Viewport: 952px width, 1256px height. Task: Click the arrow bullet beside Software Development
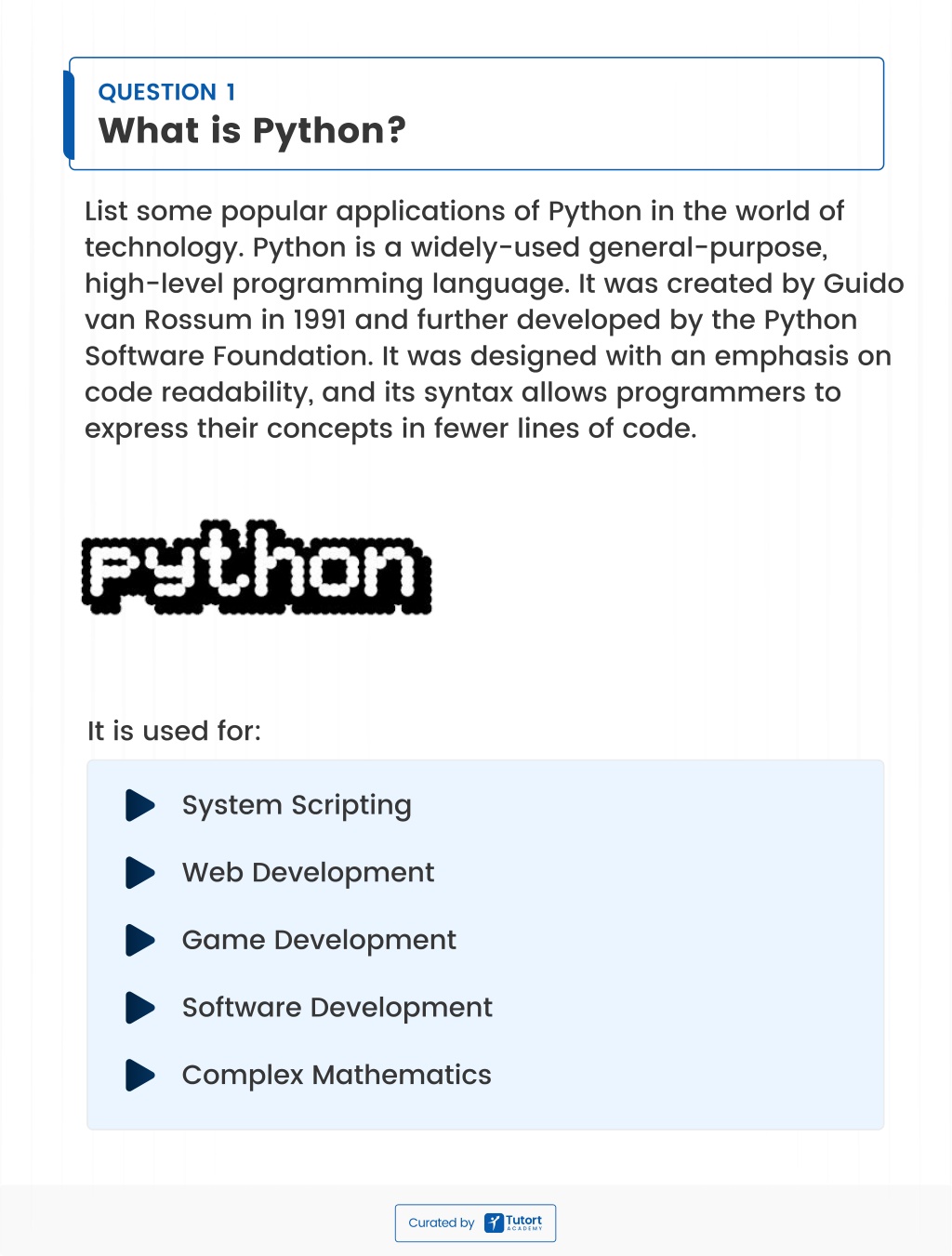coord(140,1008)
